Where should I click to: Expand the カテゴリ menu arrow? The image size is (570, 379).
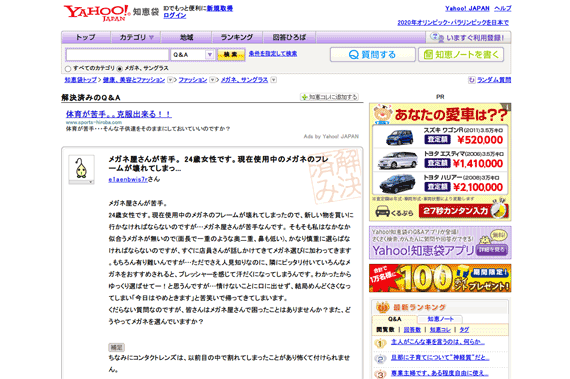(152, 37)
